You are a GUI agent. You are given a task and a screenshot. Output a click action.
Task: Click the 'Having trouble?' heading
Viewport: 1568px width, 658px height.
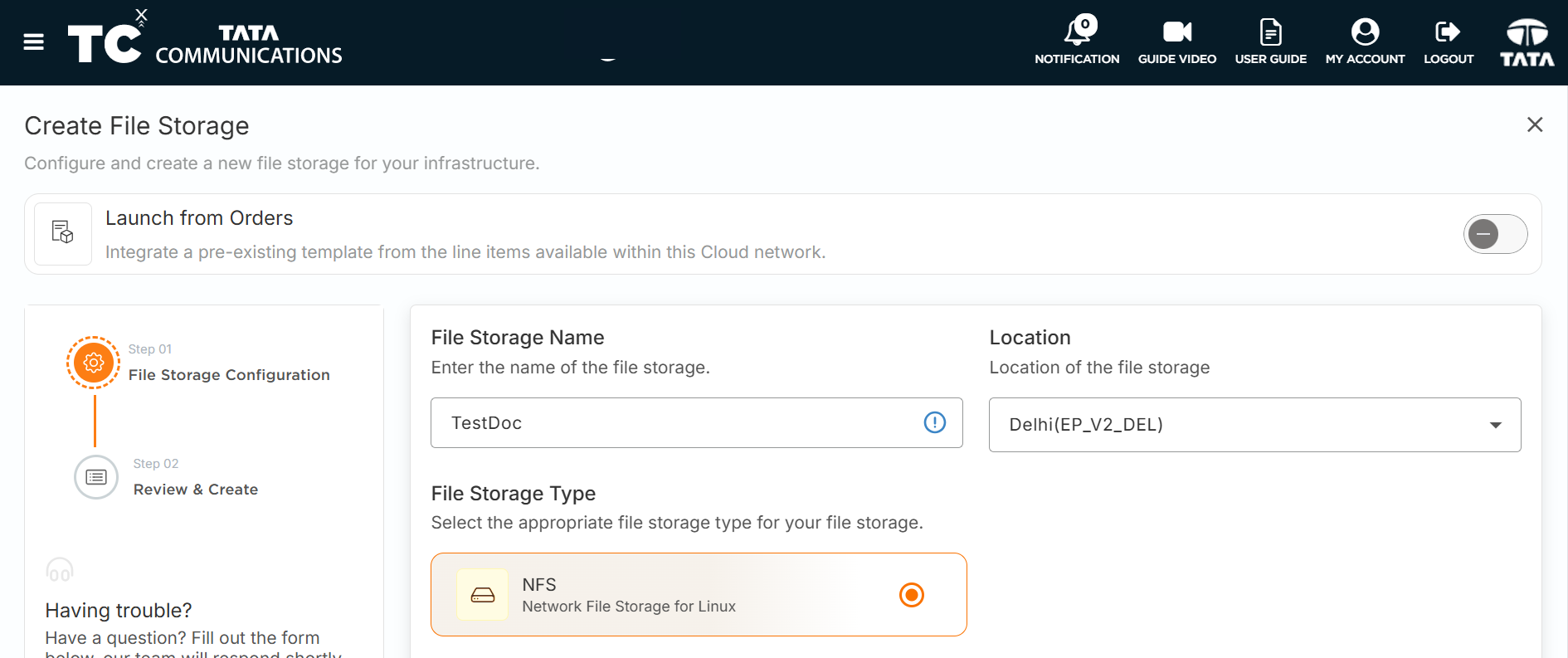[x=119, y=611]
